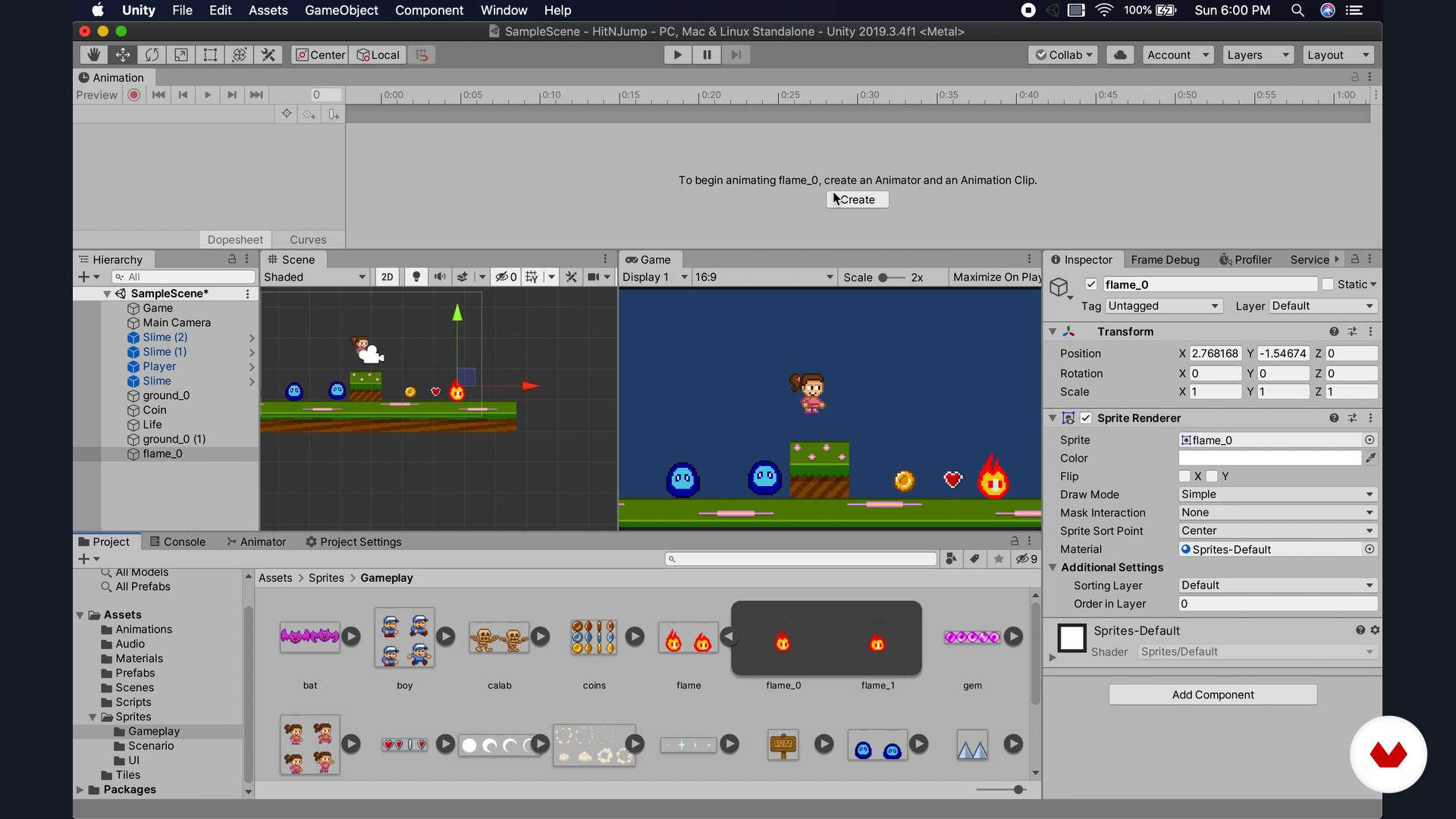Click Transform component help icon
1456x819 pixels.
click(x=1334, y=331)
